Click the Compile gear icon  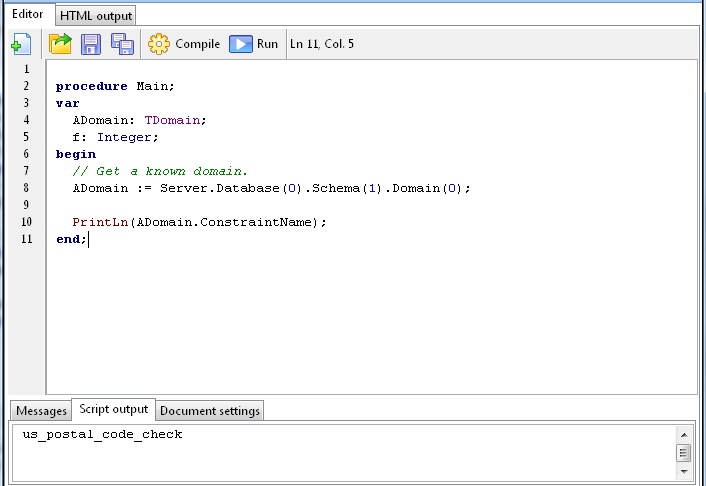coord(159,44)
